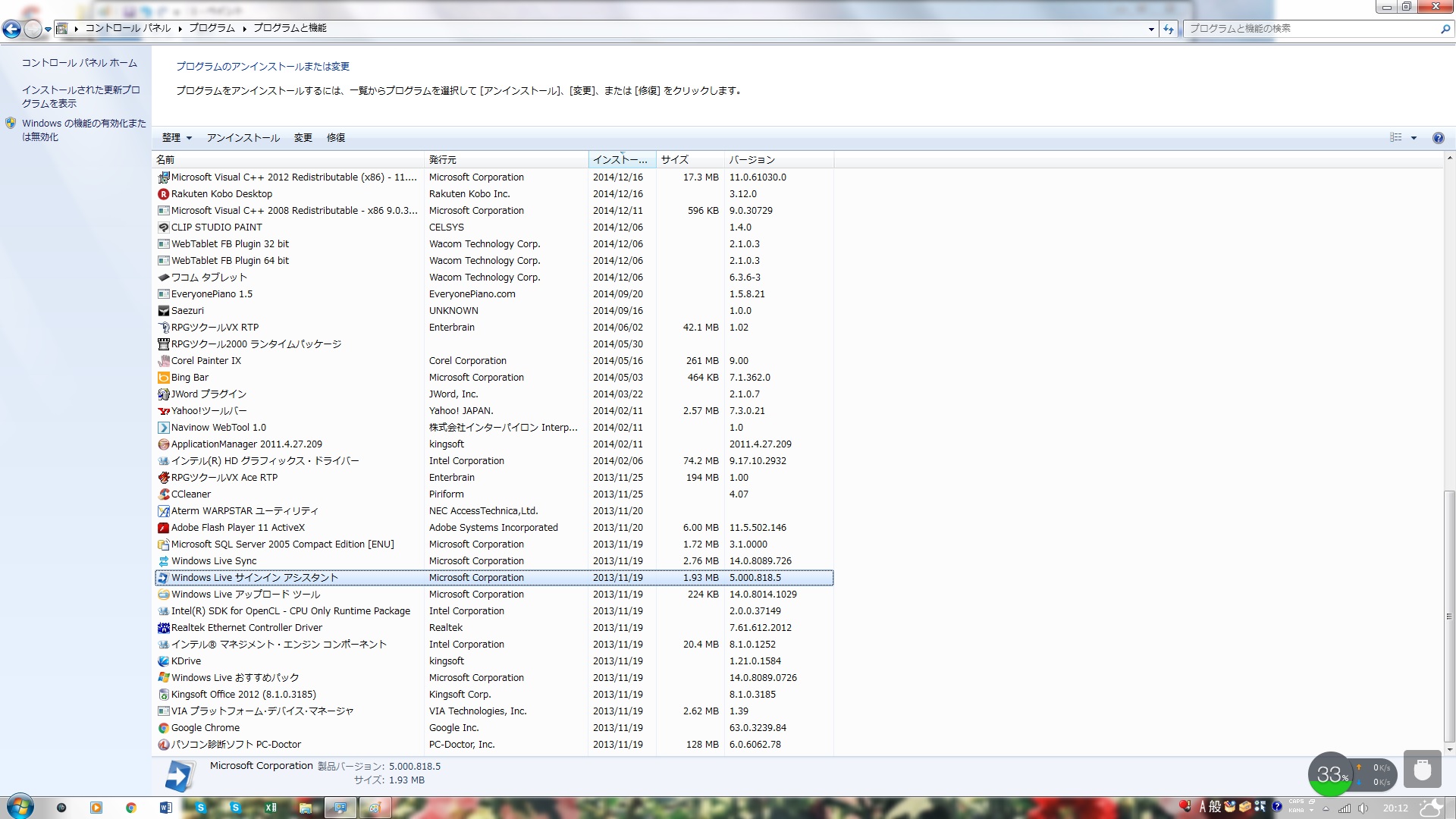1456x819 pixels.
Task: Open address bar history dropdown arrow
Action: (1151, 29)
